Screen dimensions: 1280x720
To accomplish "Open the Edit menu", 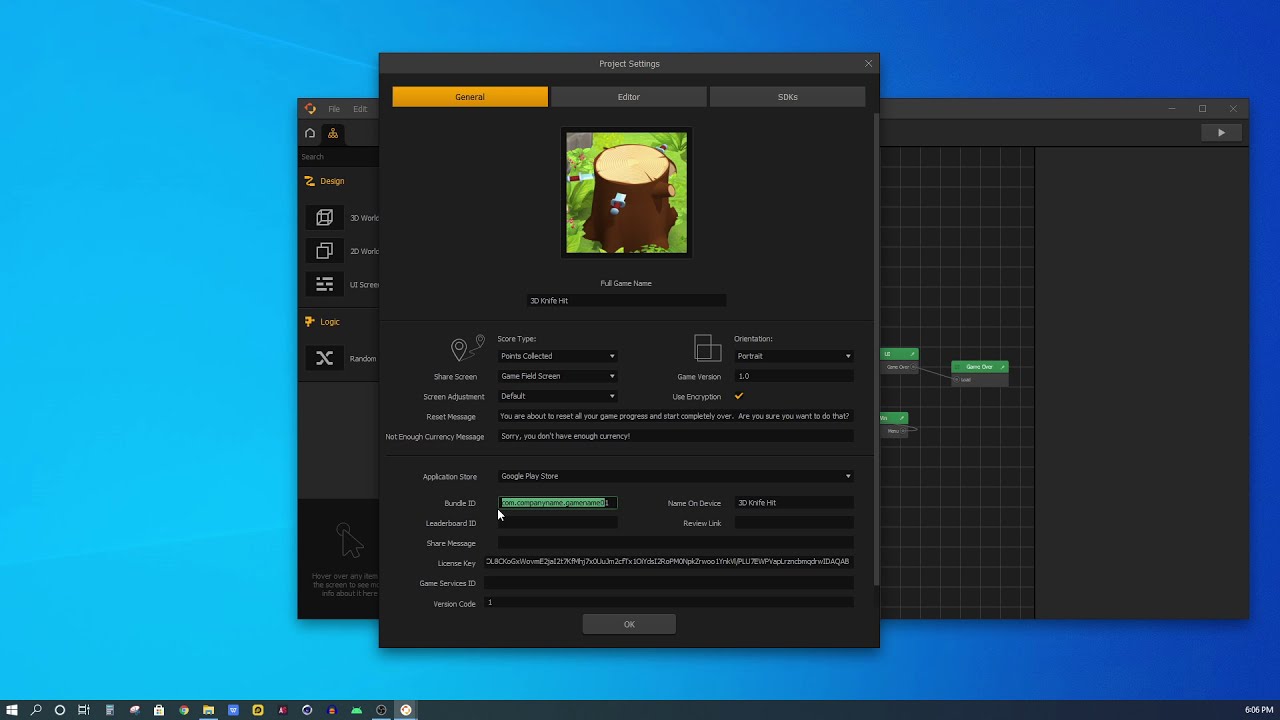I will tap(360, 109).
